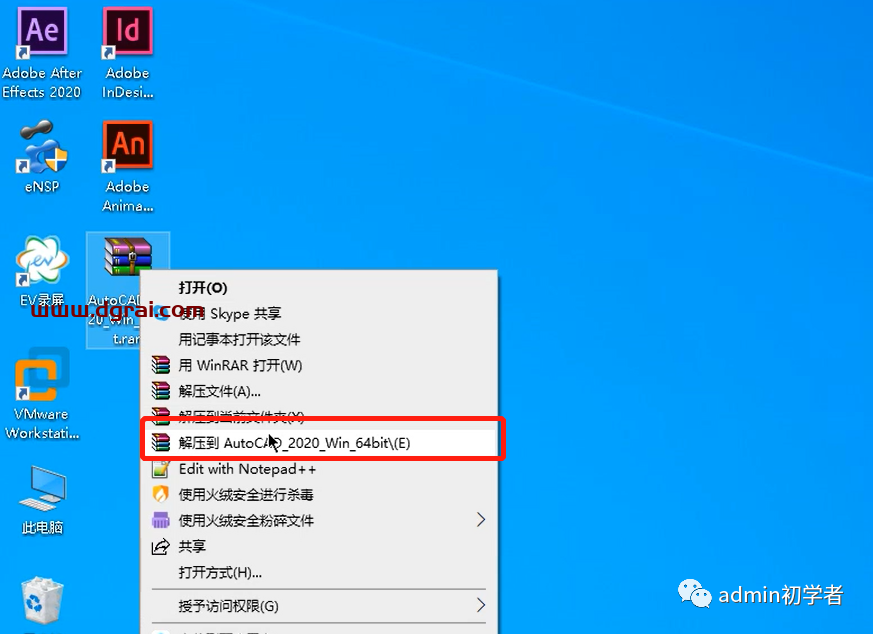Select the EV录屏 desktop shortcut

(42, 272)
